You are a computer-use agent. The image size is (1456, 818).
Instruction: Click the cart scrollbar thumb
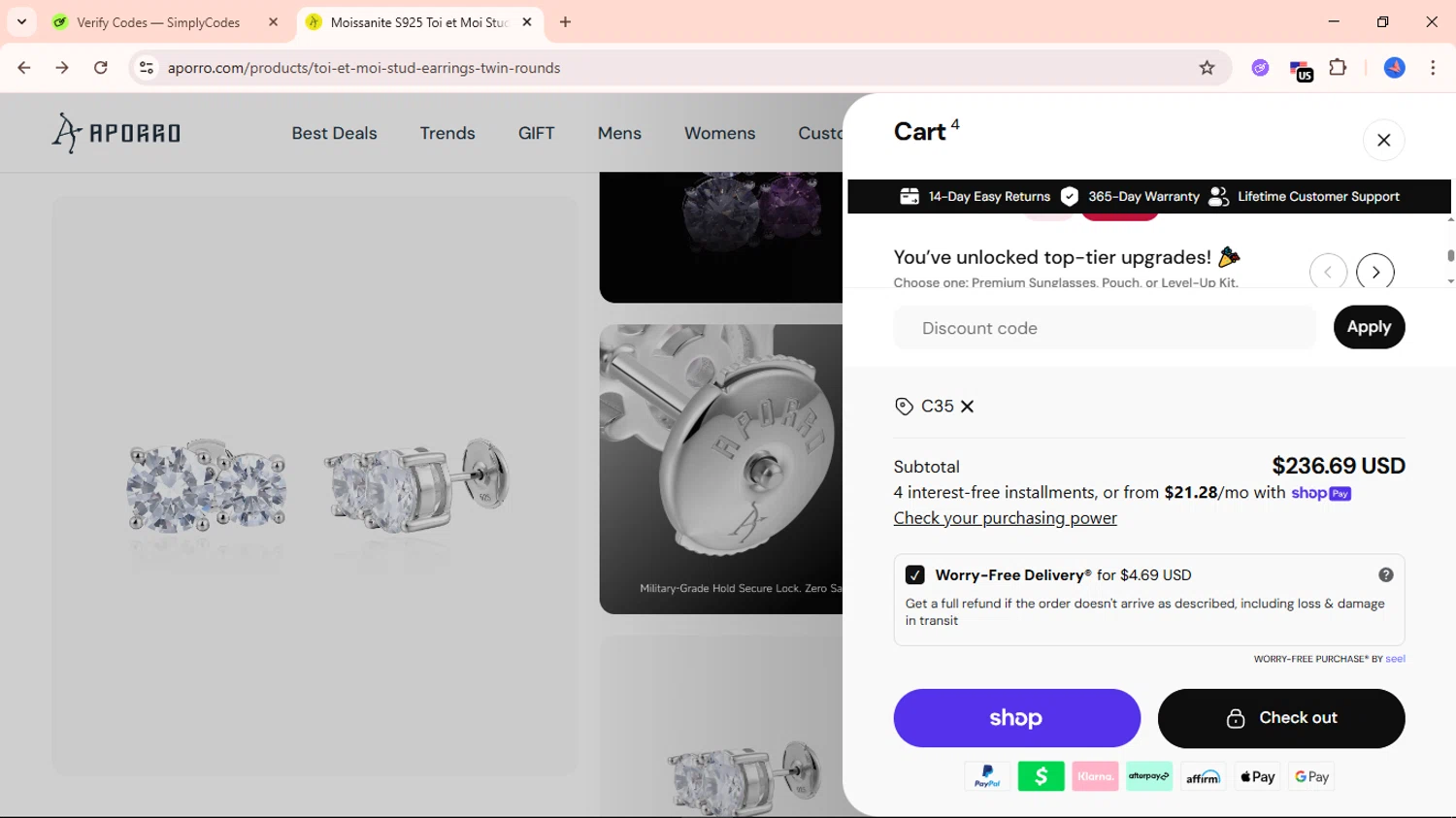click(x=1450, y=256)
